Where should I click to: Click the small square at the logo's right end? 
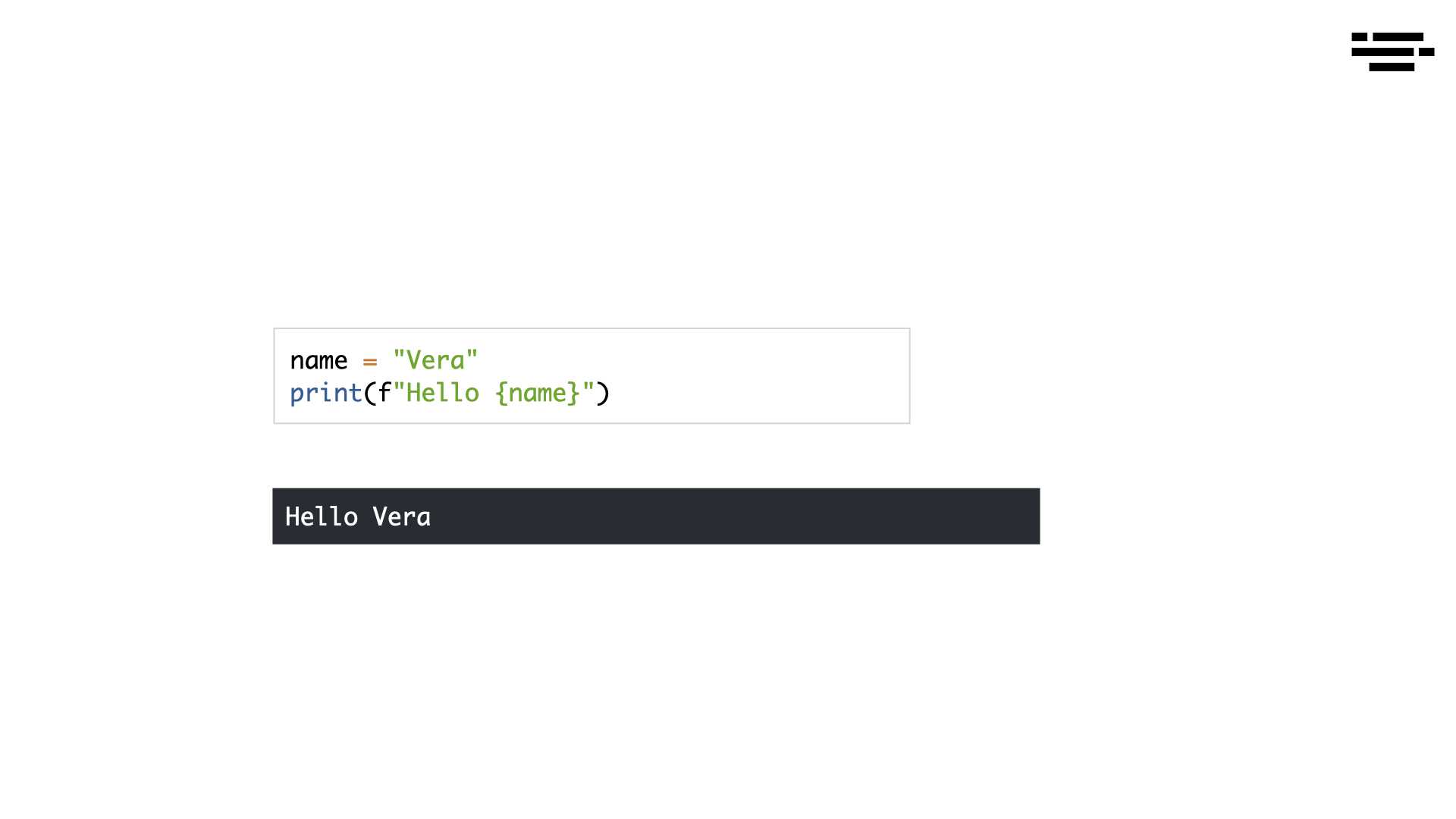[1426, 52]
